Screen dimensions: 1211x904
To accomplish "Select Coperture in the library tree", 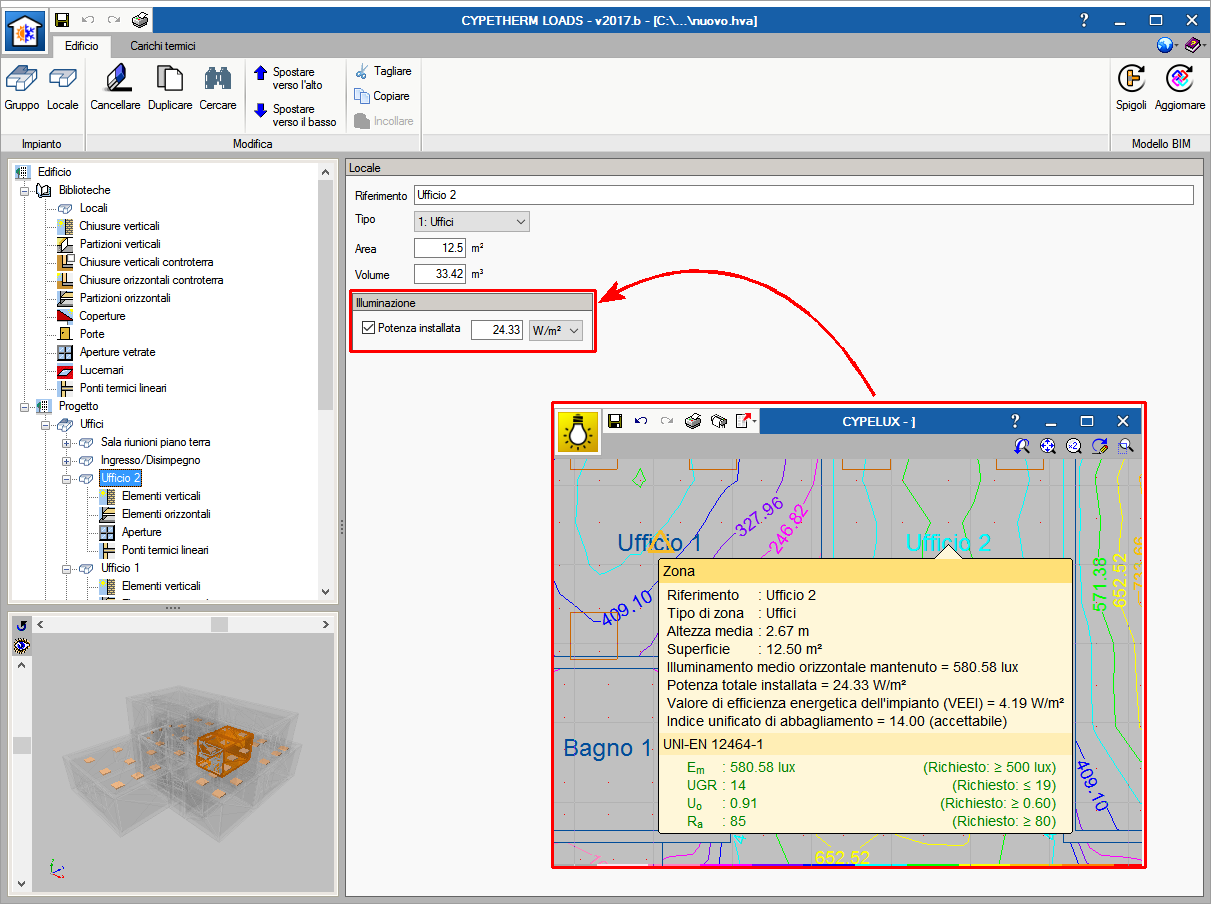I will click(103, 316).
